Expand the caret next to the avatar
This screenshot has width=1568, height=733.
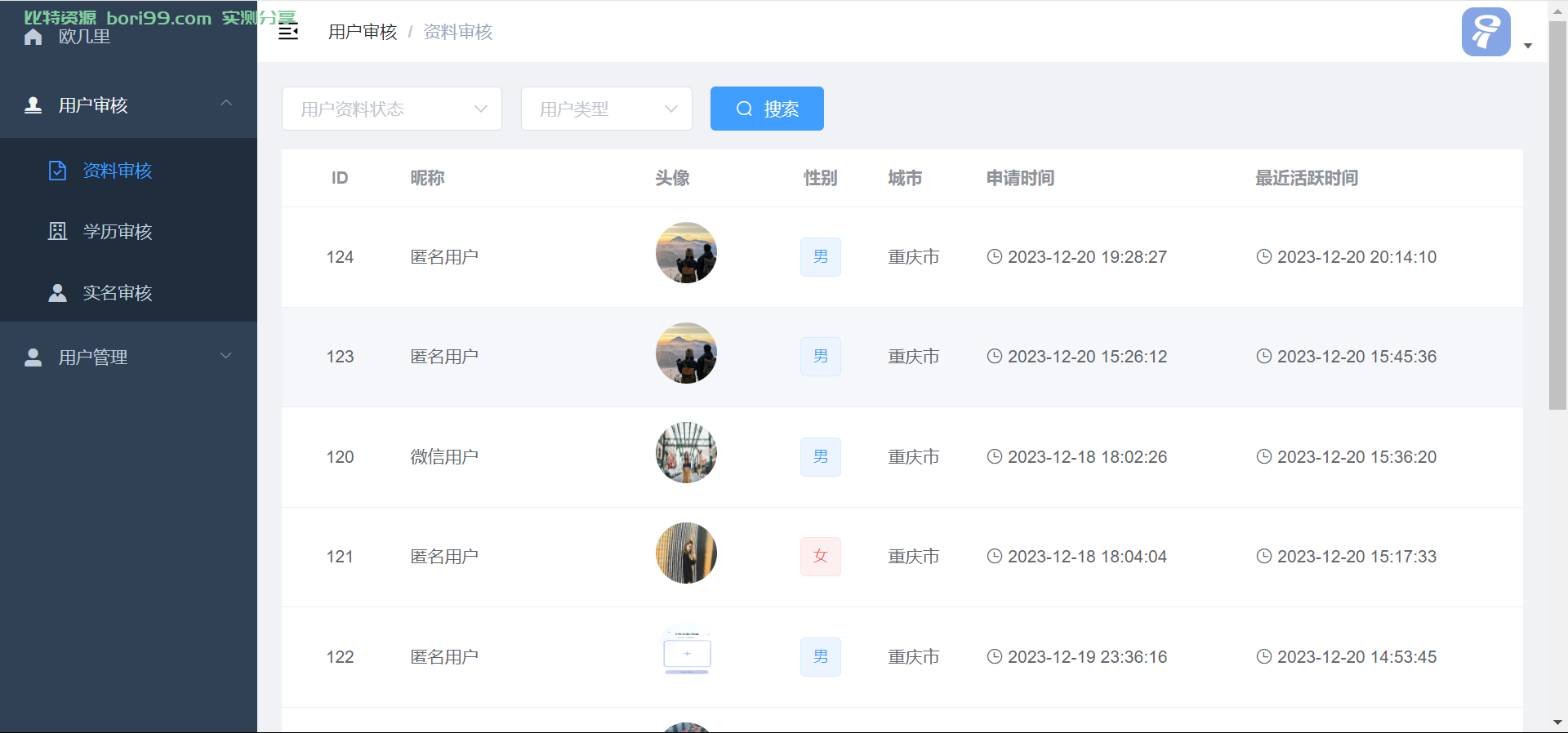point(1528,46)
